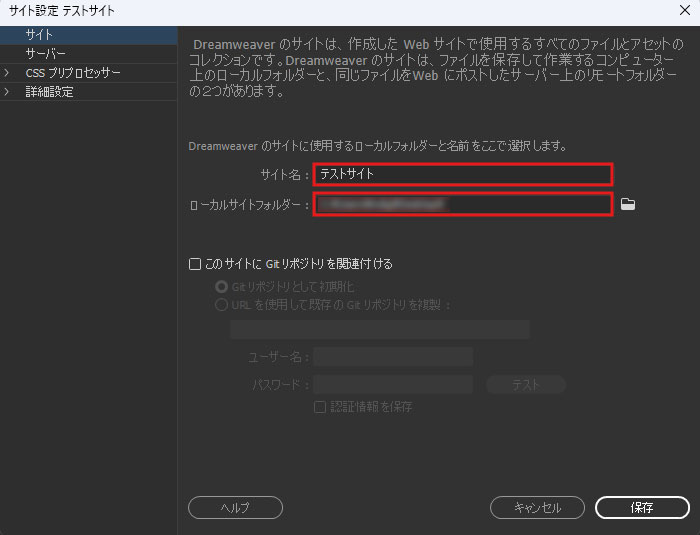Open the サーバー settings category

(x=88, y=54)
